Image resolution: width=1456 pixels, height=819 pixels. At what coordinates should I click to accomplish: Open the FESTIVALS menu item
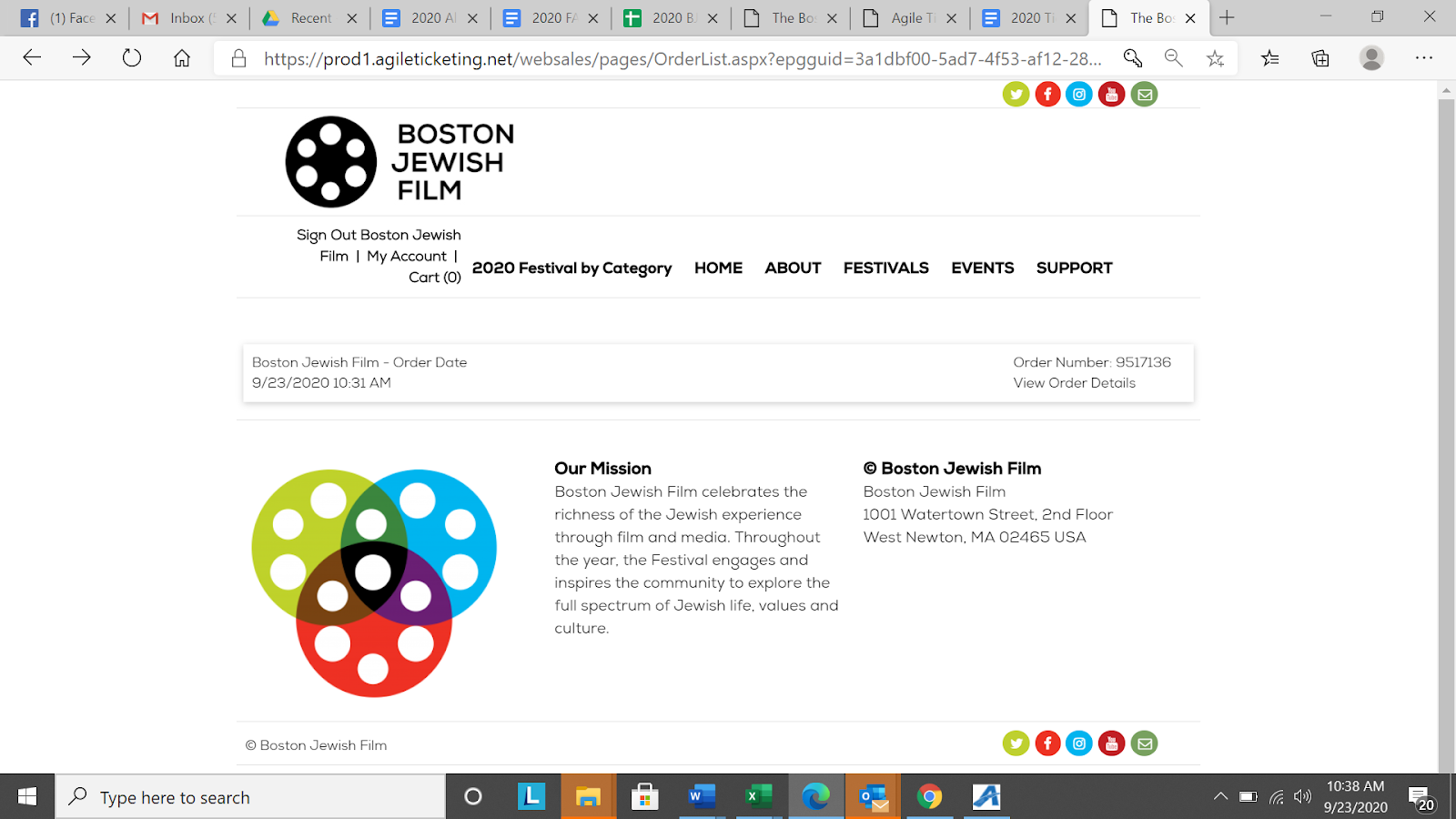[885, 268]
